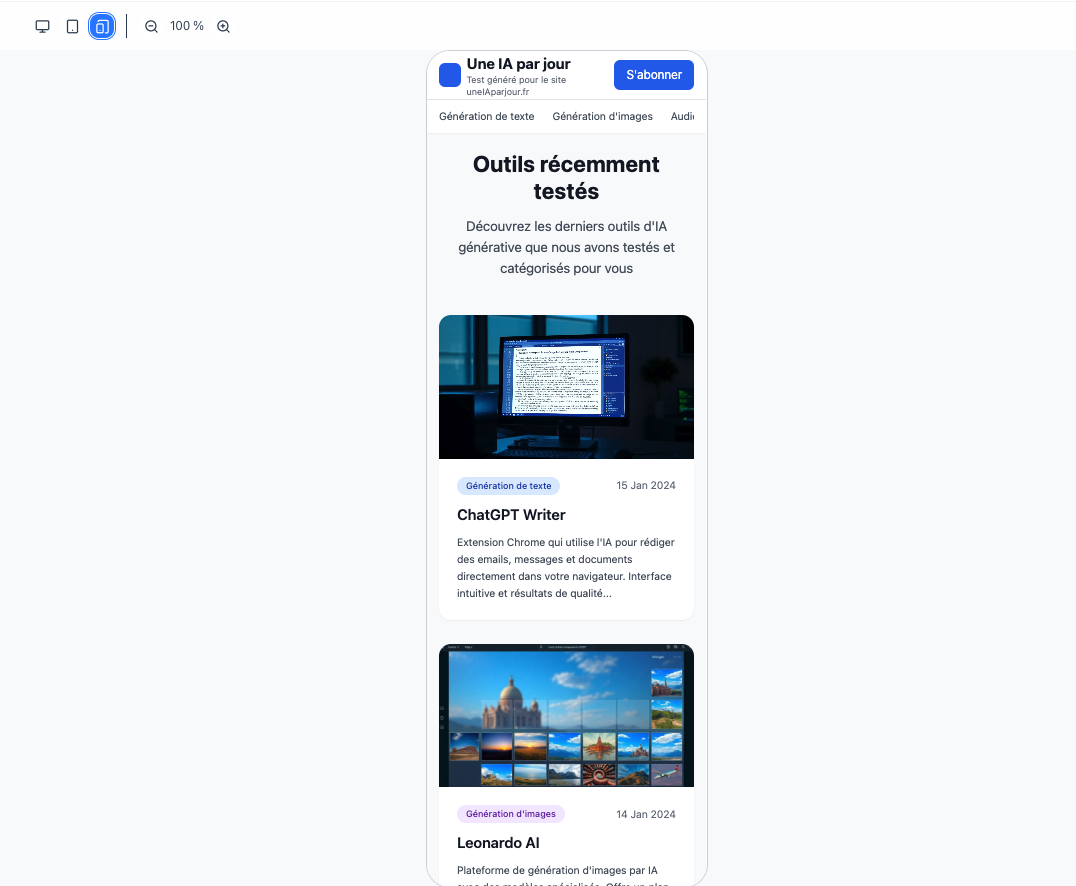
Task: Zoom out with the magnifier minus icon
Action: tap(152, 27)
